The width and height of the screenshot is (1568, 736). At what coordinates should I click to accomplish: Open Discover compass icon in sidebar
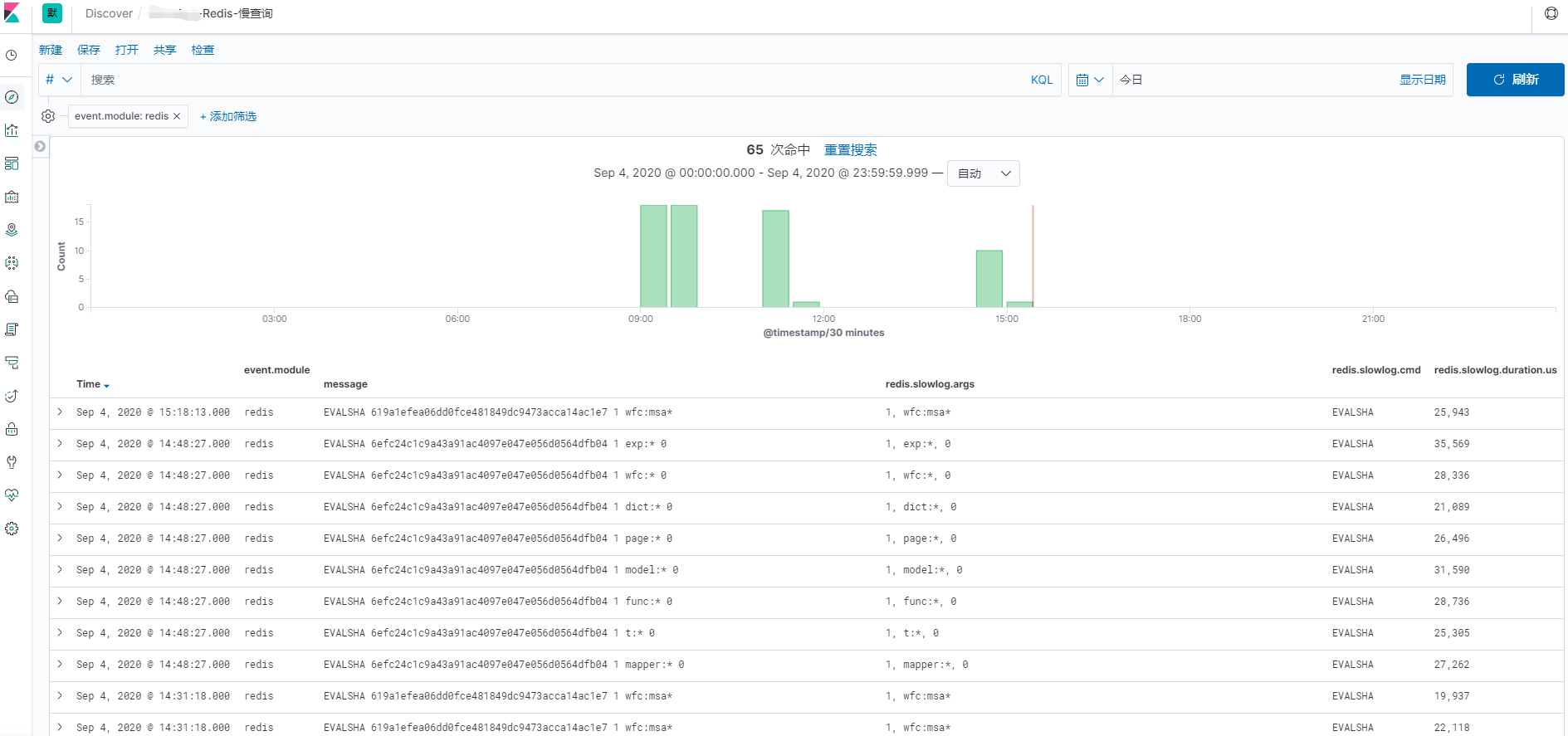12,97
